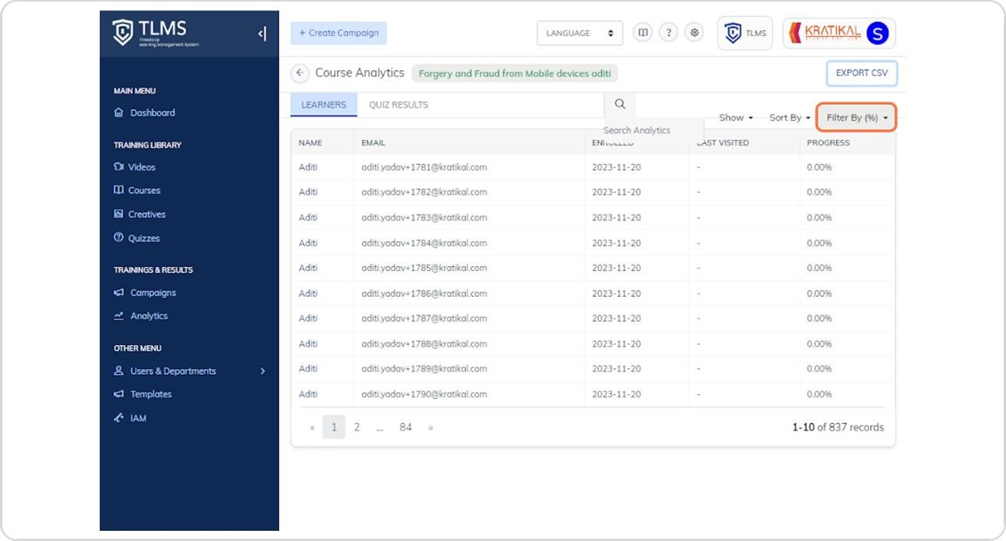Open the Templates megaphone icon
This screenshot has height=541, width=1006.
coord(119,394)
